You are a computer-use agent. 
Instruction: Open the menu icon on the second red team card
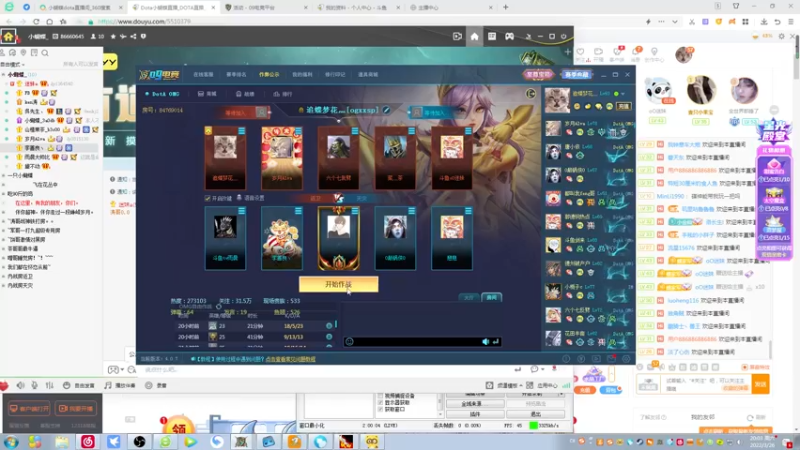[x=298, y=131]
